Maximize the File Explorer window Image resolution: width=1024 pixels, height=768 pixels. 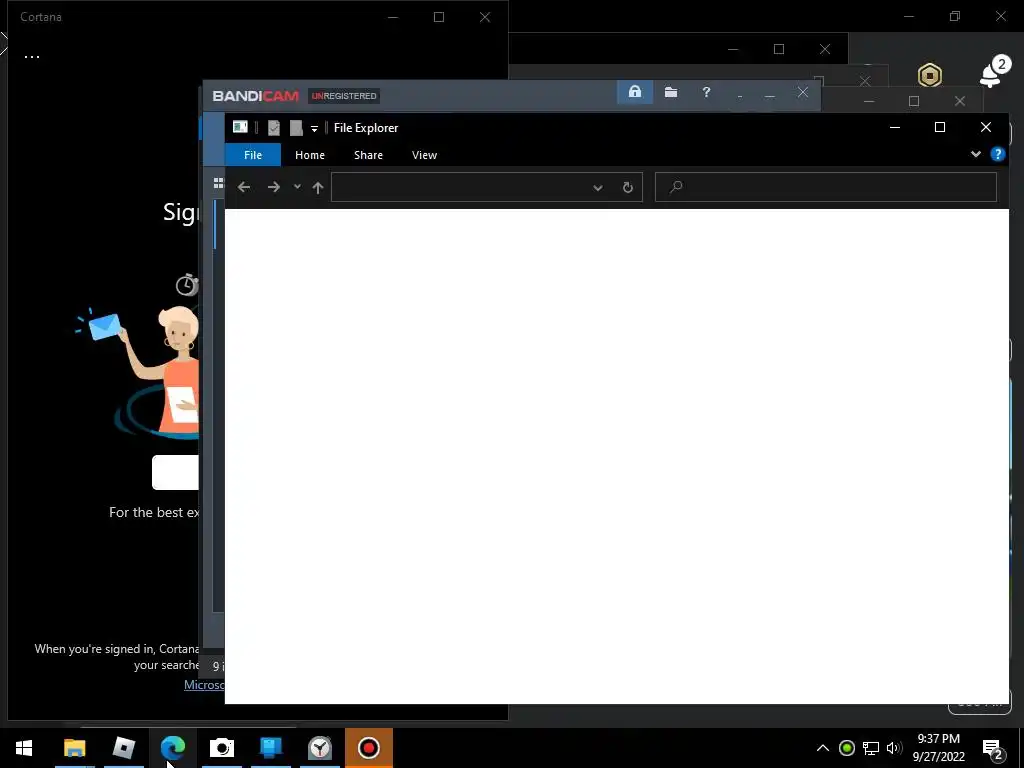coord(940,127)
